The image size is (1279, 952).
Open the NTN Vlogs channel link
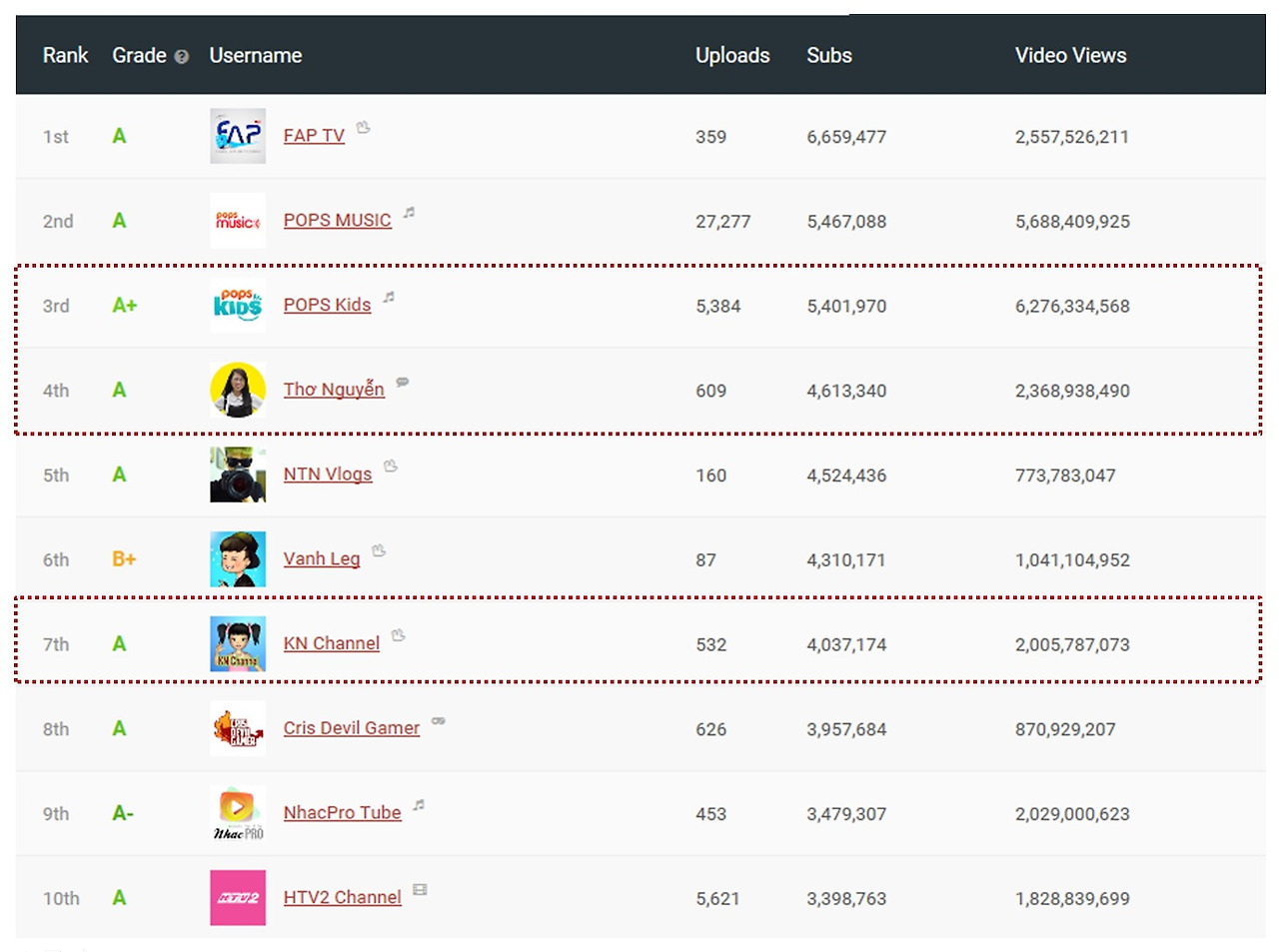click(328, 475)
